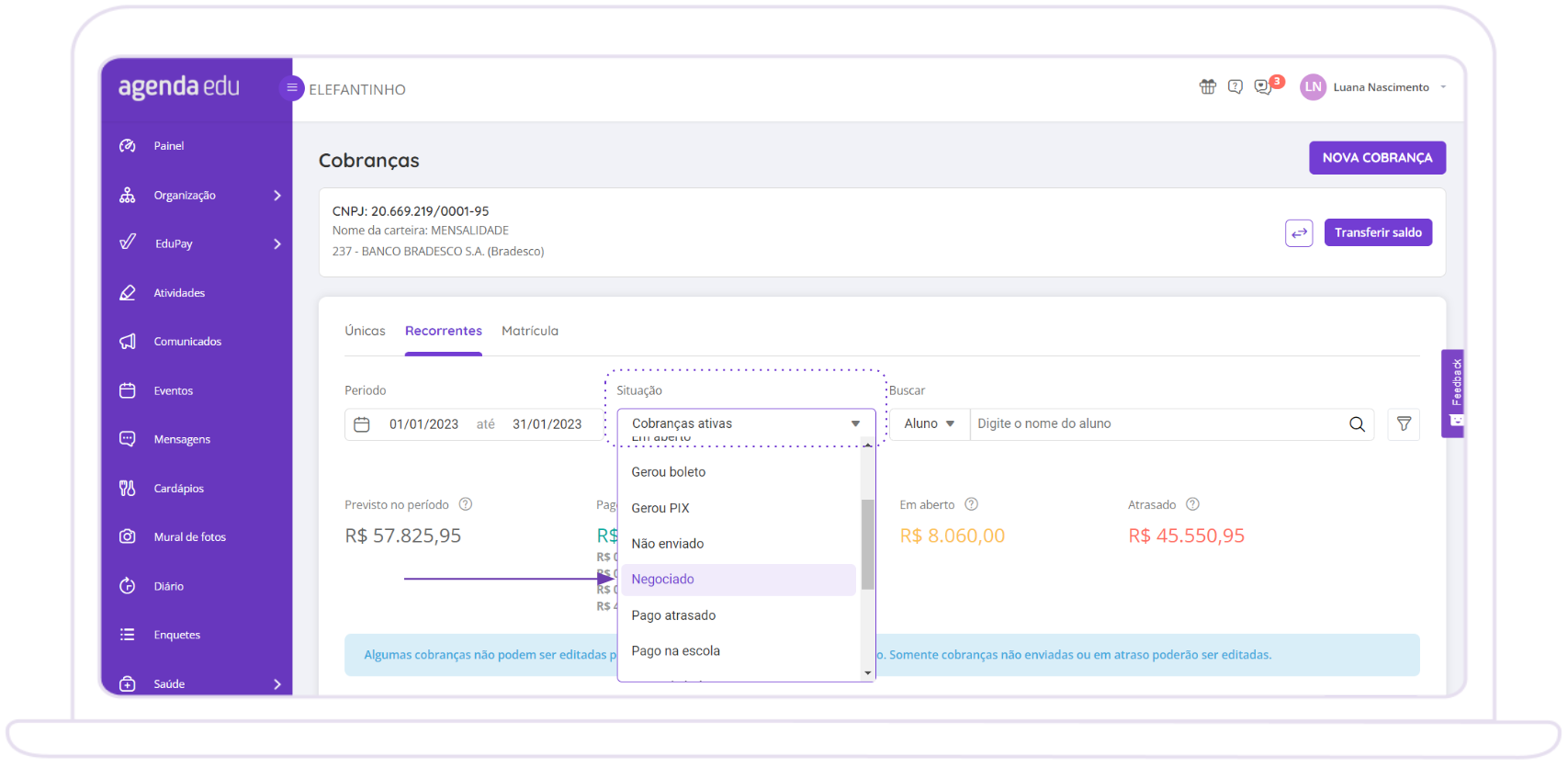
Task: Open the filter funnel icon
Action: pyautogui.click(x=1404, y=424)
